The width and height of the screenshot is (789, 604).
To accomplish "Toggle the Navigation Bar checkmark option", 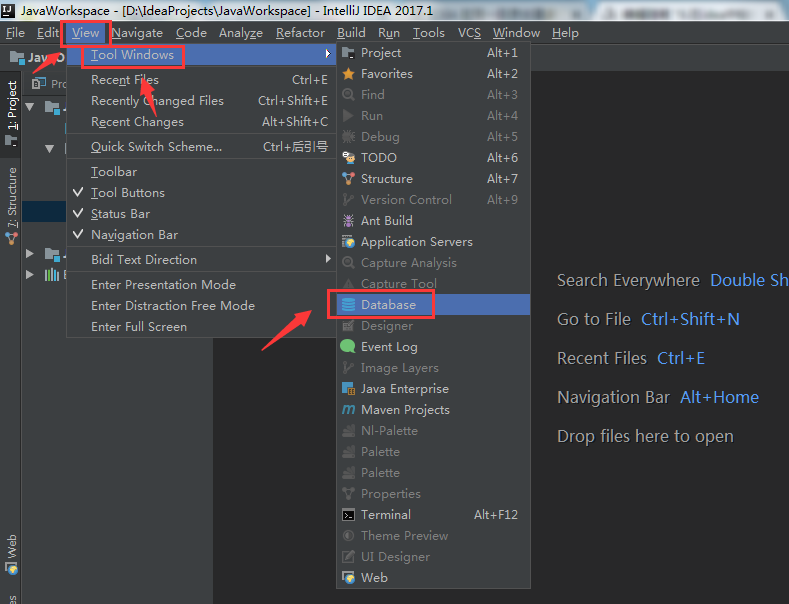I will (201, 235).
